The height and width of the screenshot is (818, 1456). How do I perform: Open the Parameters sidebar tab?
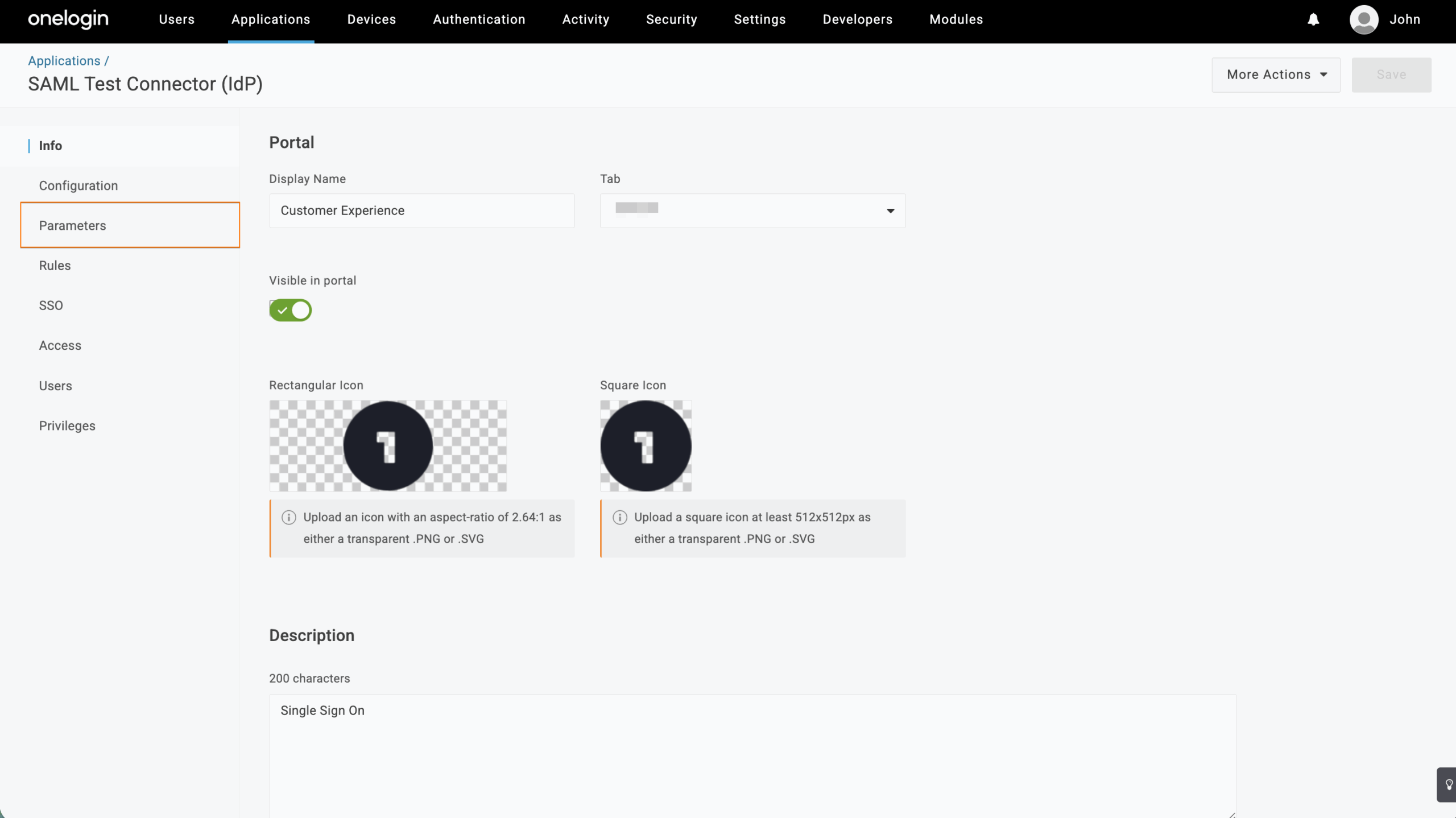73,225
